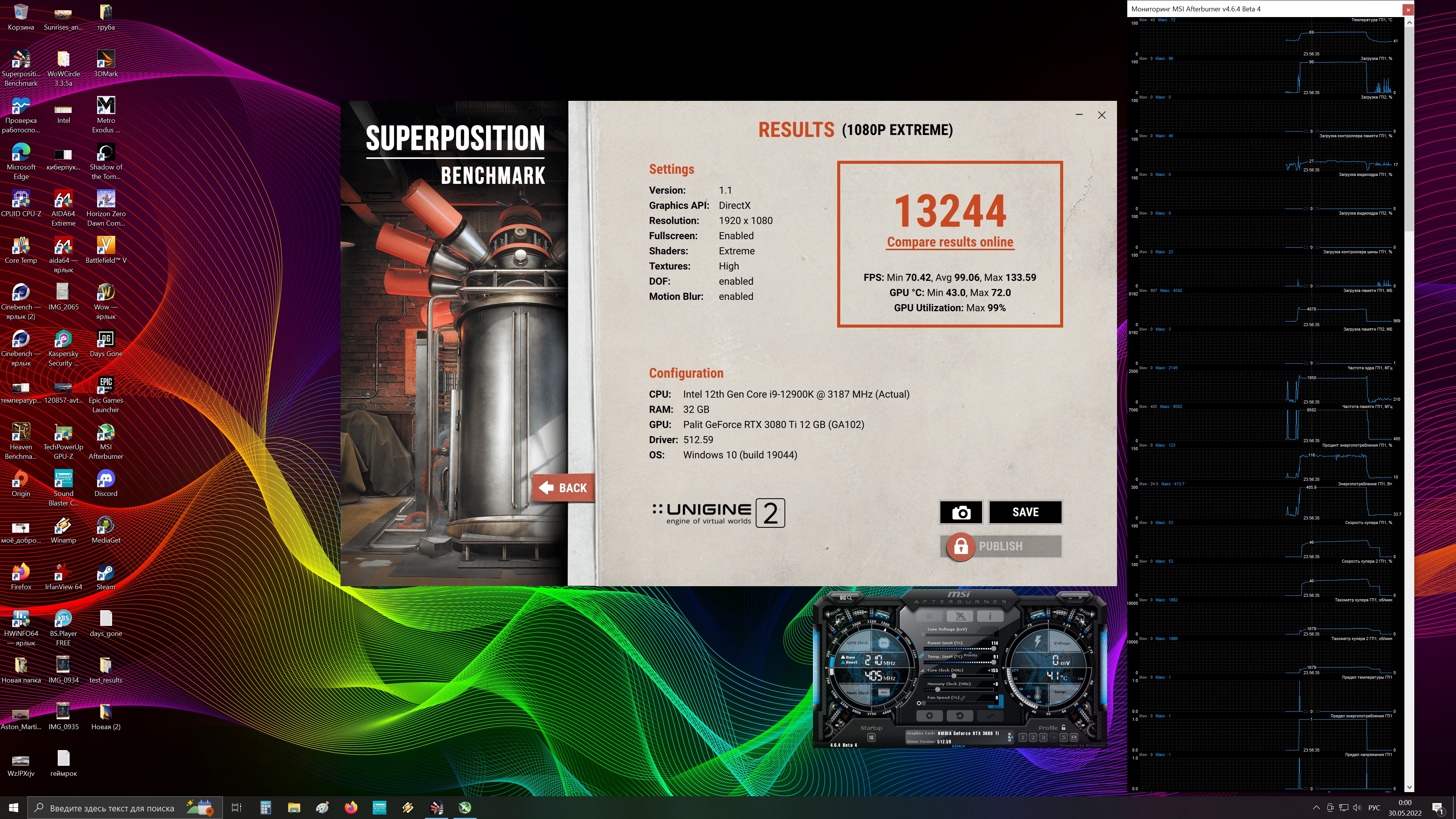Toggle the power and temp limit link
This screenshot has width=1456, height=819.
coord(921,656)
